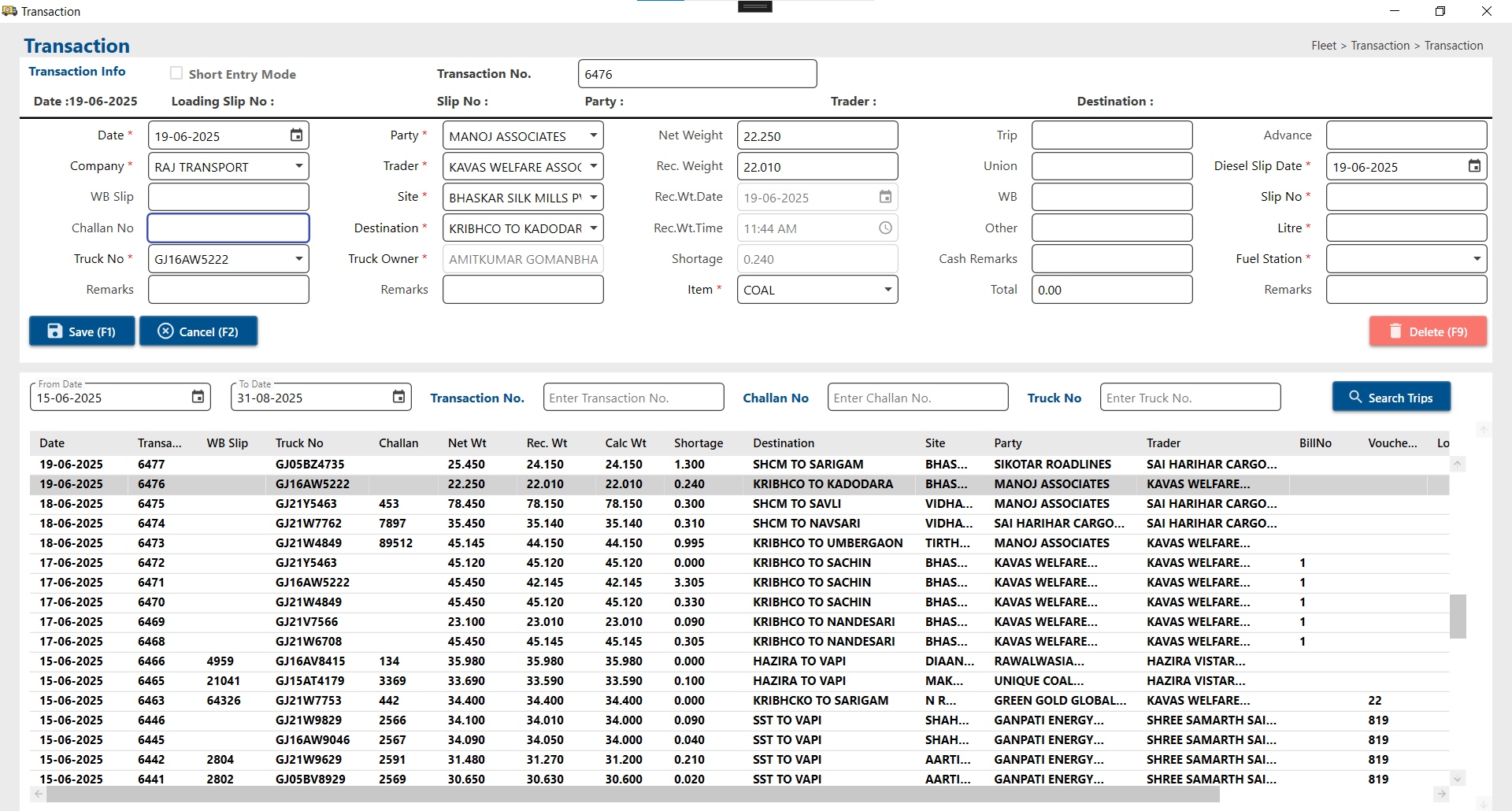Click the Cash Remarks field
This screenshot has width=1512, height=811.
[x=1112, y=258]
